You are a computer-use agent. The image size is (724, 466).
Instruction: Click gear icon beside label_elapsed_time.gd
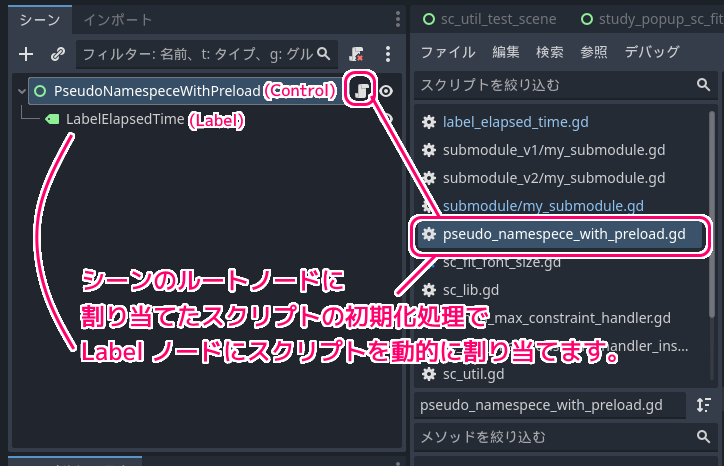click(x=429, y=122)
